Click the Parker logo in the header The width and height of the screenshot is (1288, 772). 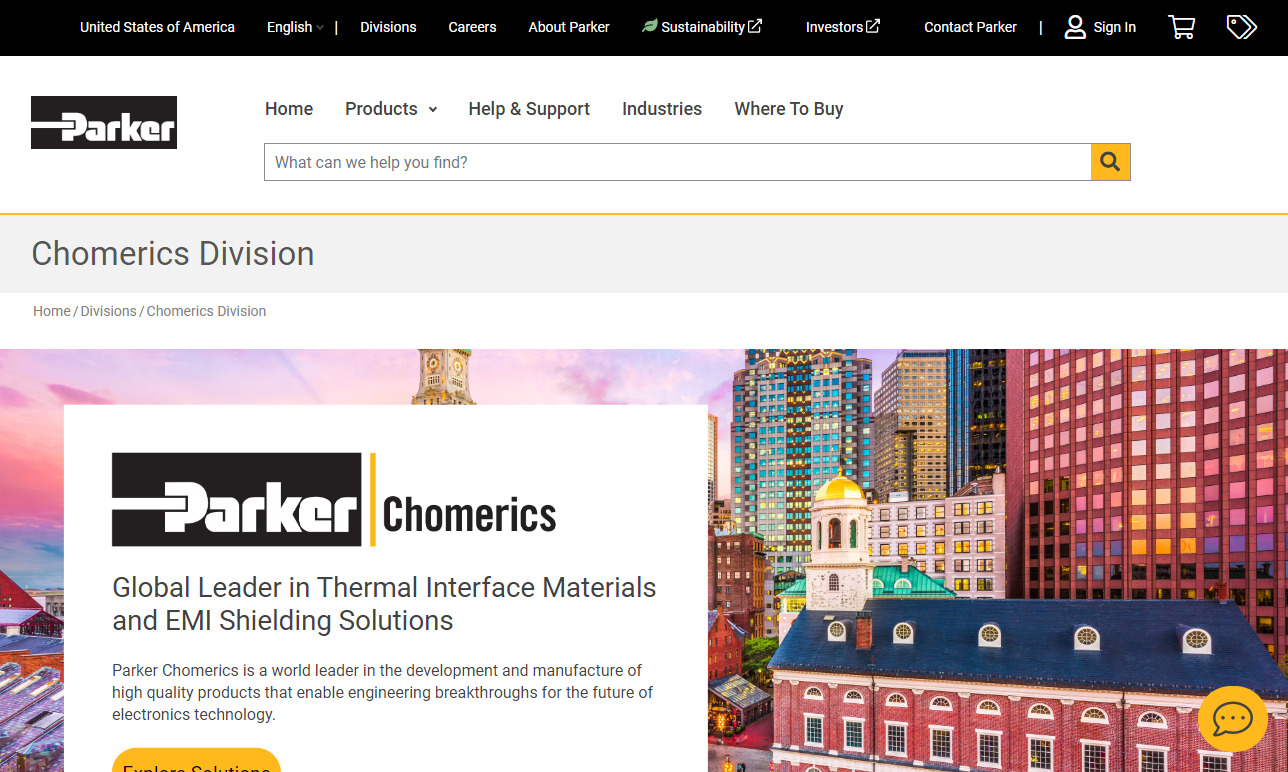pyautogui.click(x=103, y=121)
